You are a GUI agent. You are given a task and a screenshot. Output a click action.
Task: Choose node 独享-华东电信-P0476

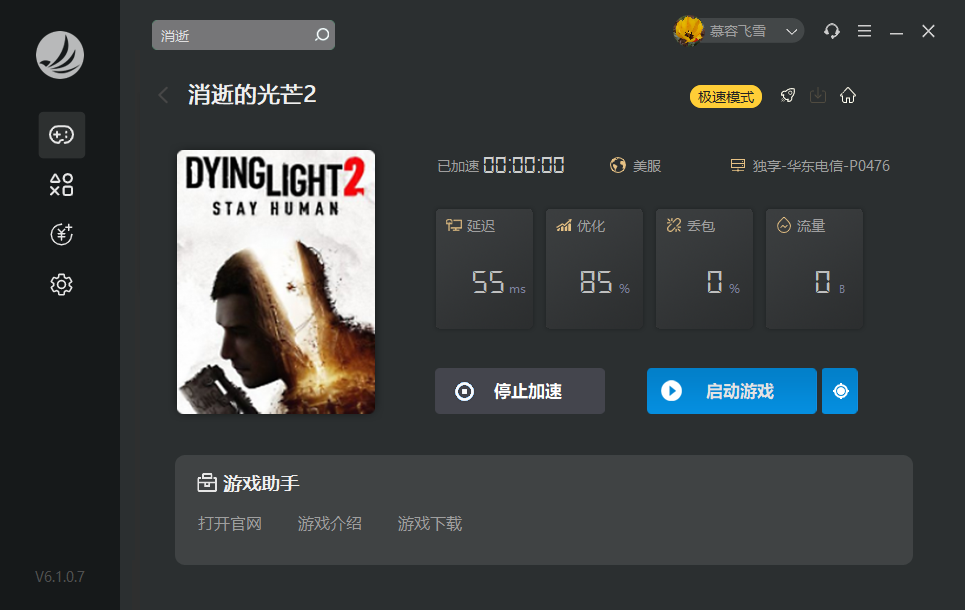[821, 166]
